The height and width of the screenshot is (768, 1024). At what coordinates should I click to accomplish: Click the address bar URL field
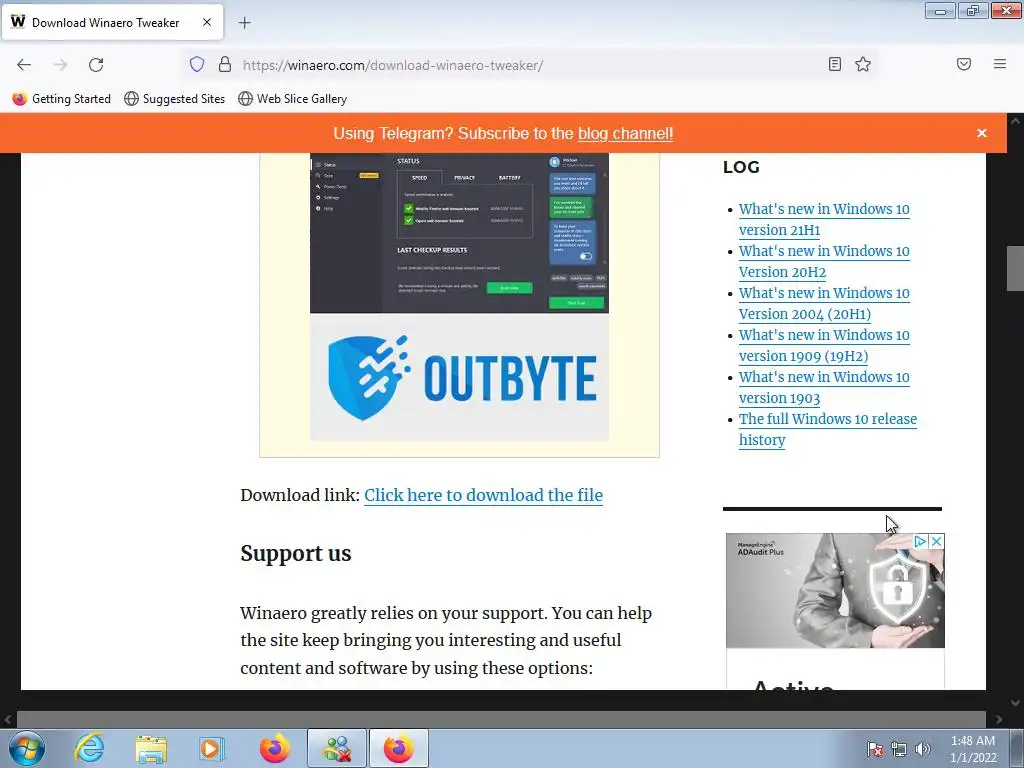(529, 65)
